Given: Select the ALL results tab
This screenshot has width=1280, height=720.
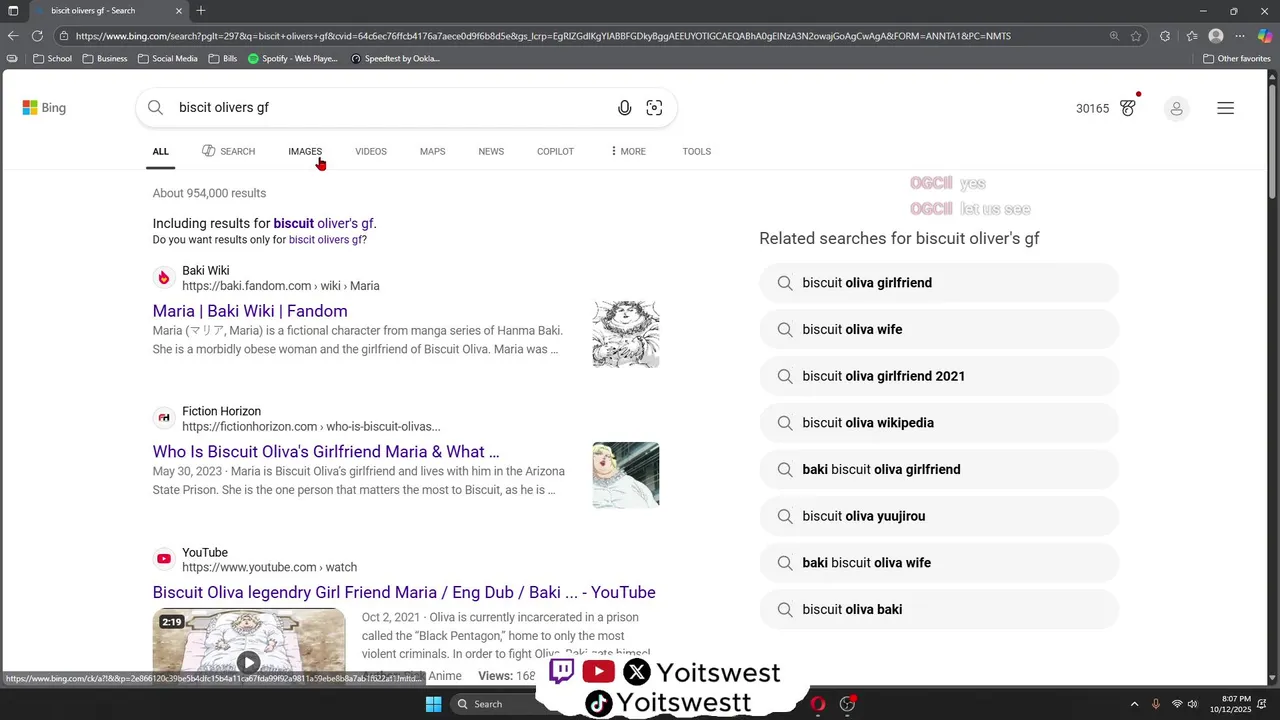Looking at the screenshot, I should pos(161,151).
